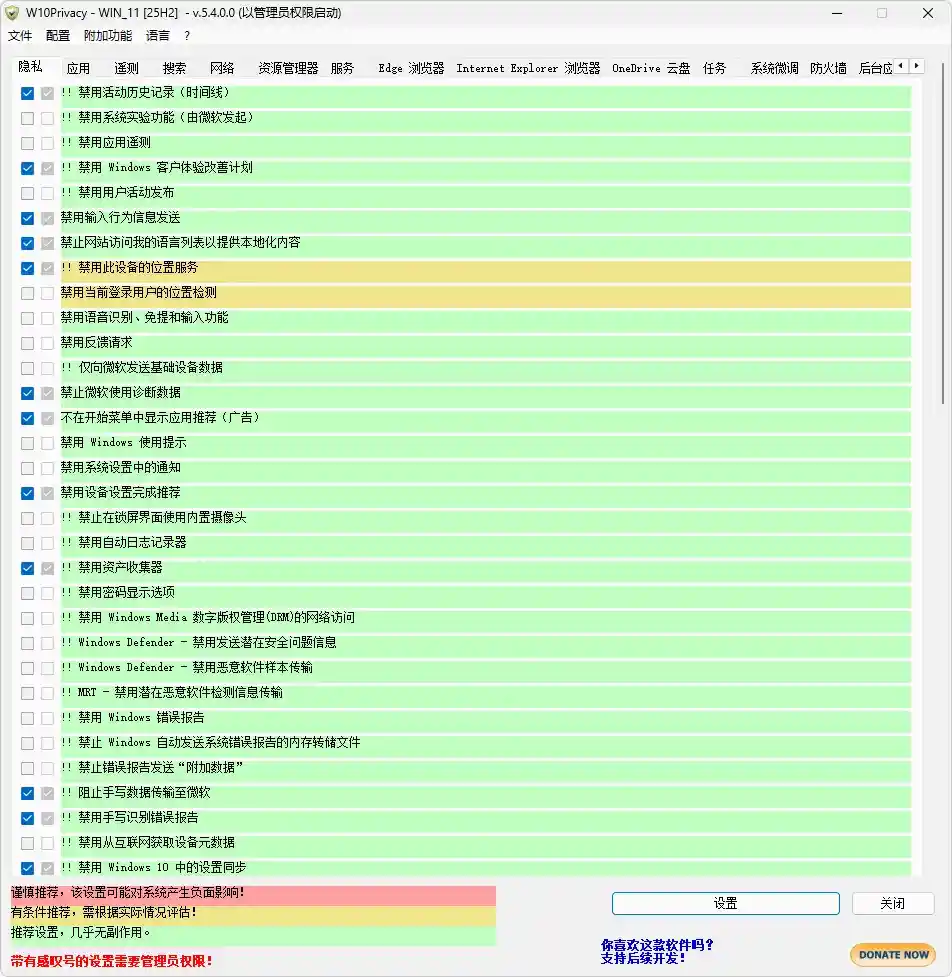This screenshot has width=952, height=977.
Task: Open the 文件 menu
Action: point(20,36)
